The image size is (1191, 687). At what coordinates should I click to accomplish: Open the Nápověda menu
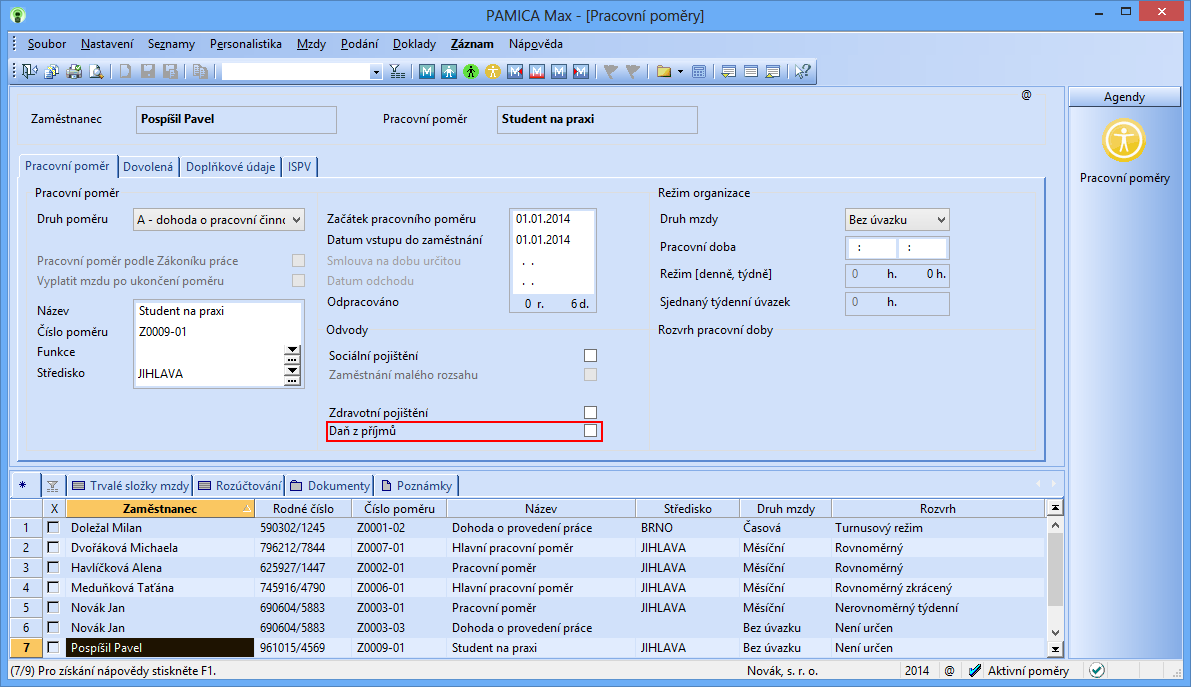click(535, 44)
